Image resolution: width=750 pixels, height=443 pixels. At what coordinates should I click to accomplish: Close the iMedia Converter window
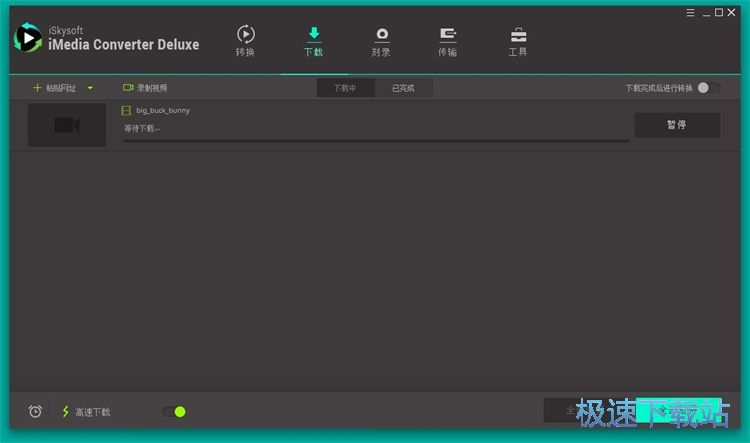click(731, 12)
